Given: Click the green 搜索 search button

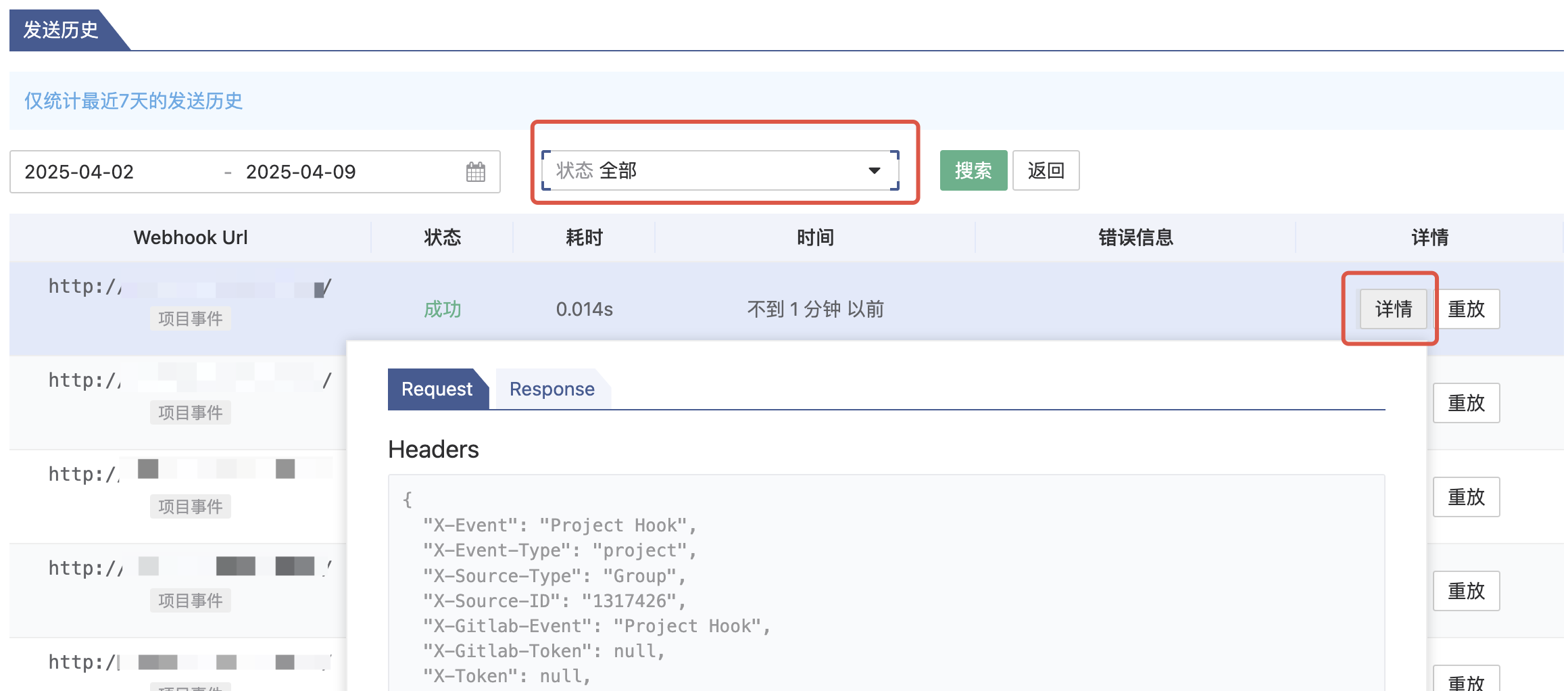Looking at the screenshot, I should pos(973,170).
